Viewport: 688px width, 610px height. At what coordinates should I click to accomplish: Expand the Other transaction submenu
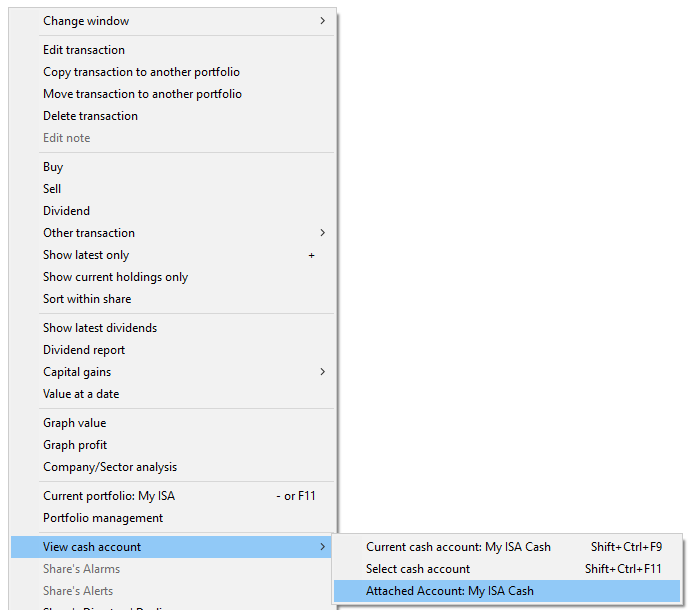(89, 233)
